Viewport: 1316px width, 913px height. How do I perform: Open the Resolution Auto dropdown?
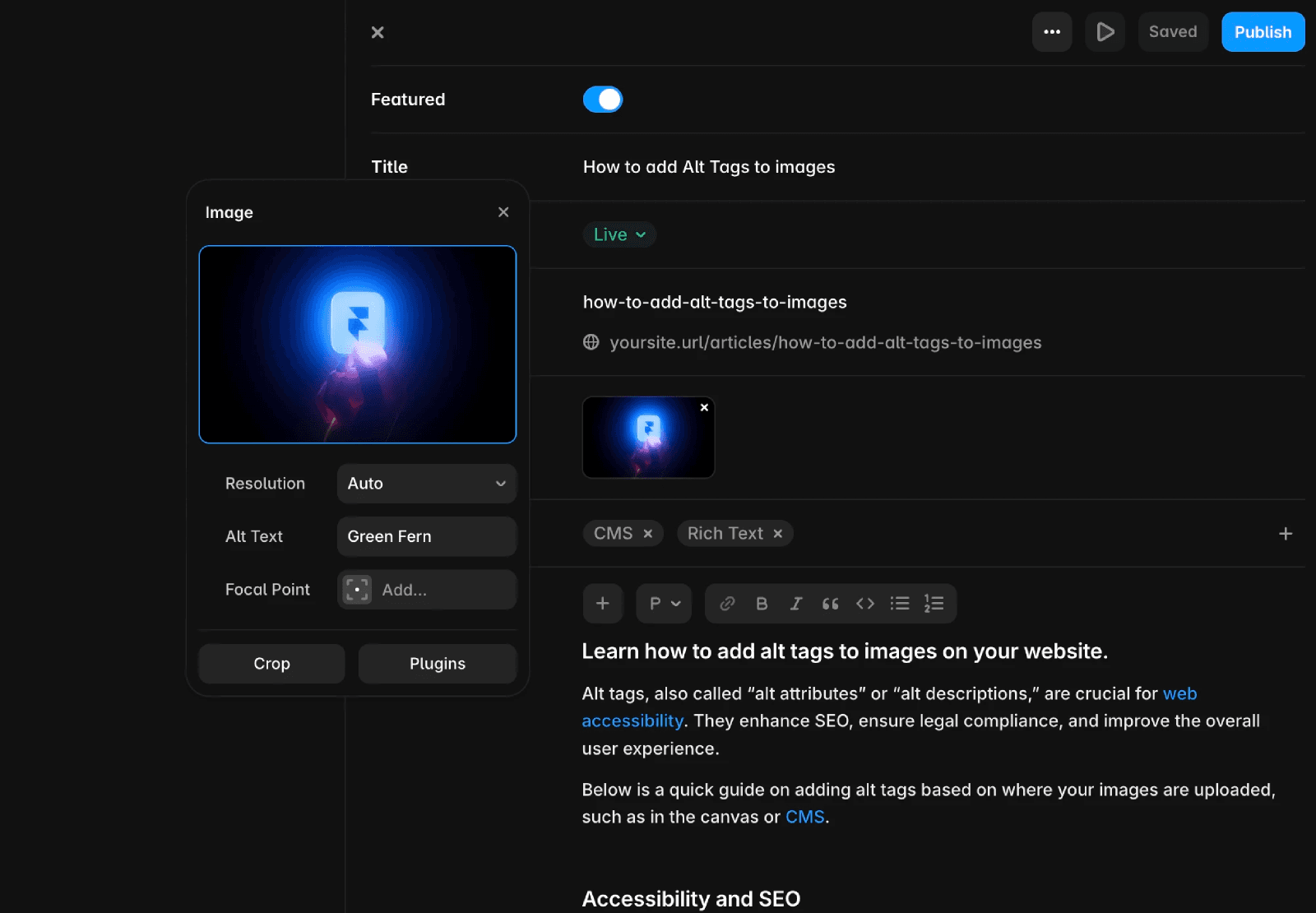tap(427, 484)
